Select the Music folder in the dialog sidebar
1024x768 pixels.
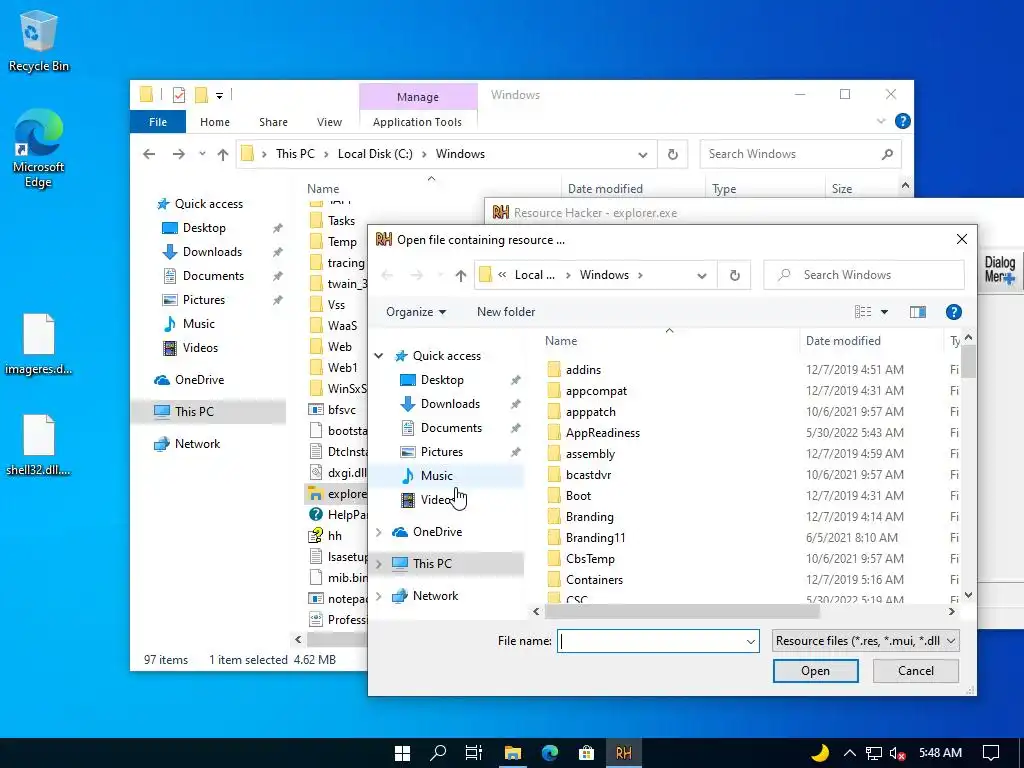436,476
